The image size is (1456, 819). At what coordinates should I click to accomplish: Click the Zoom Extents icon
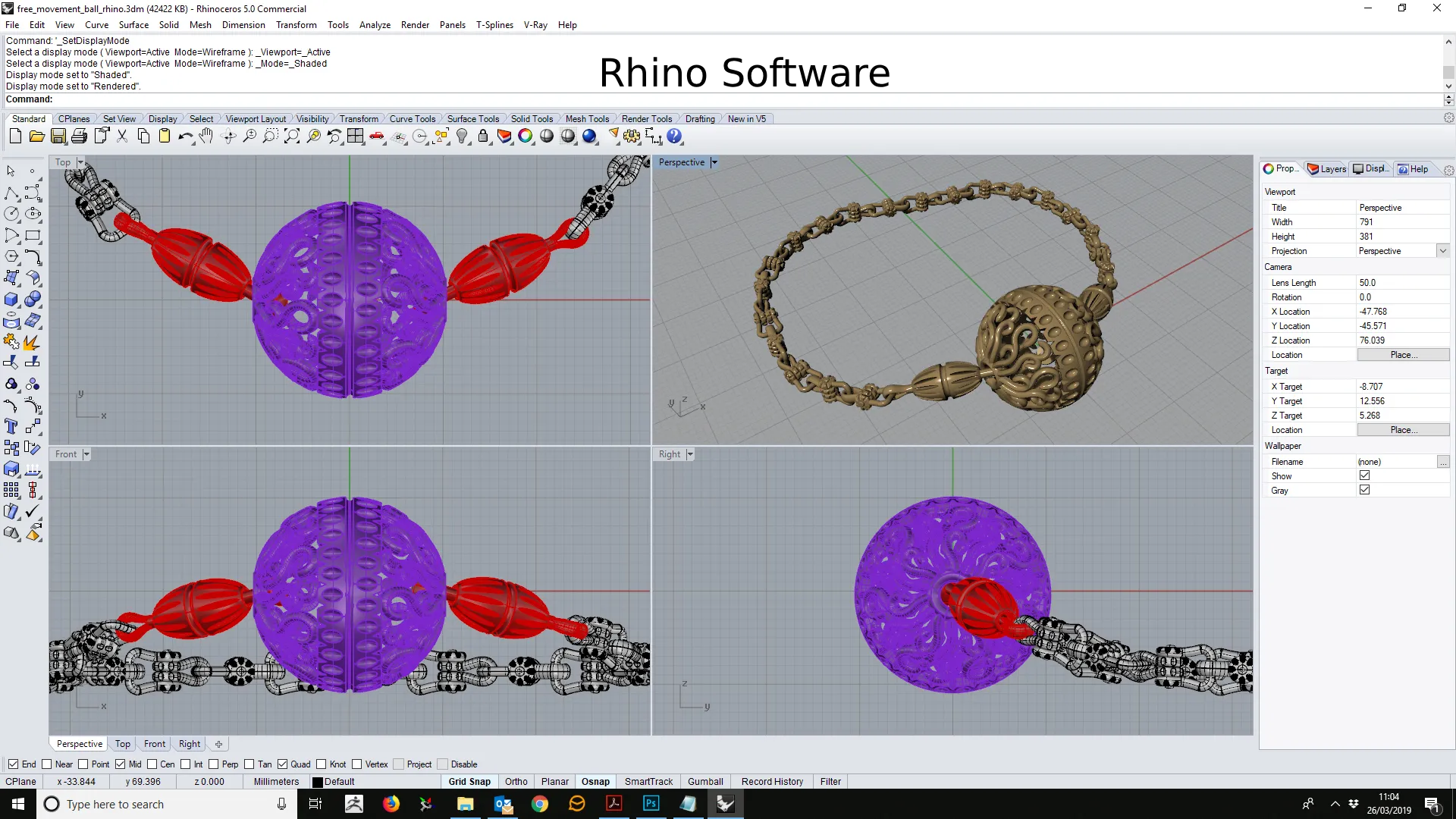pyautogui.click(x=292, y=136)
